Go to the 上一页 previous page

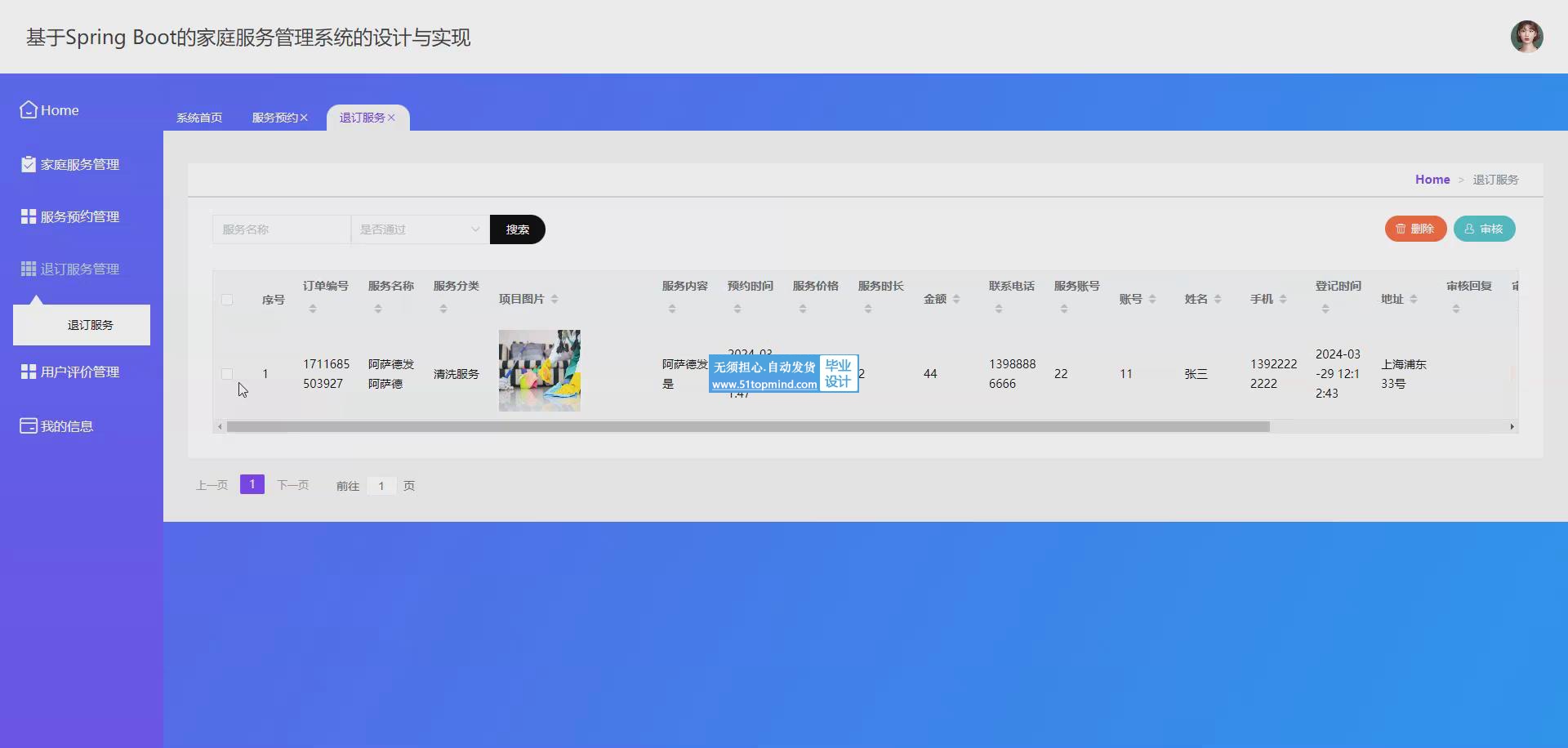[x=212, y=485]
